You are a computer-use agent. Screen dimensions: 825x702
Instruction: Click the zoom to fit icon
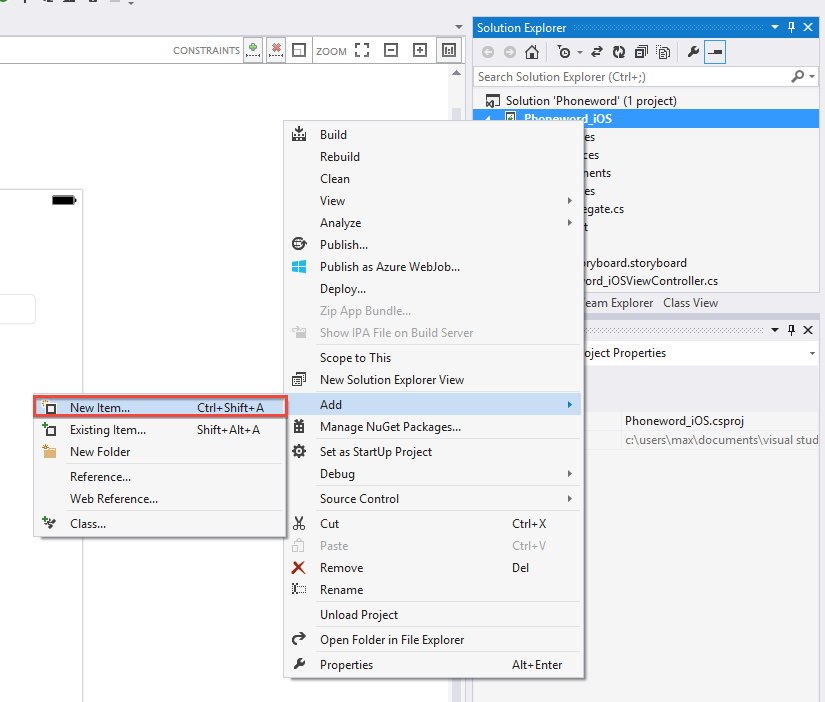coord(362,50)
